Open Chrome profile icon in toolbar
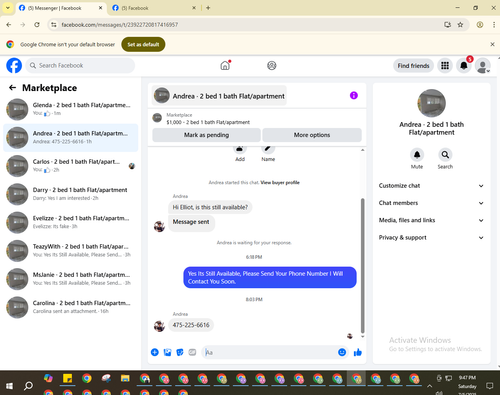Viewport: 500px width, 395px height. click(480, 25)
